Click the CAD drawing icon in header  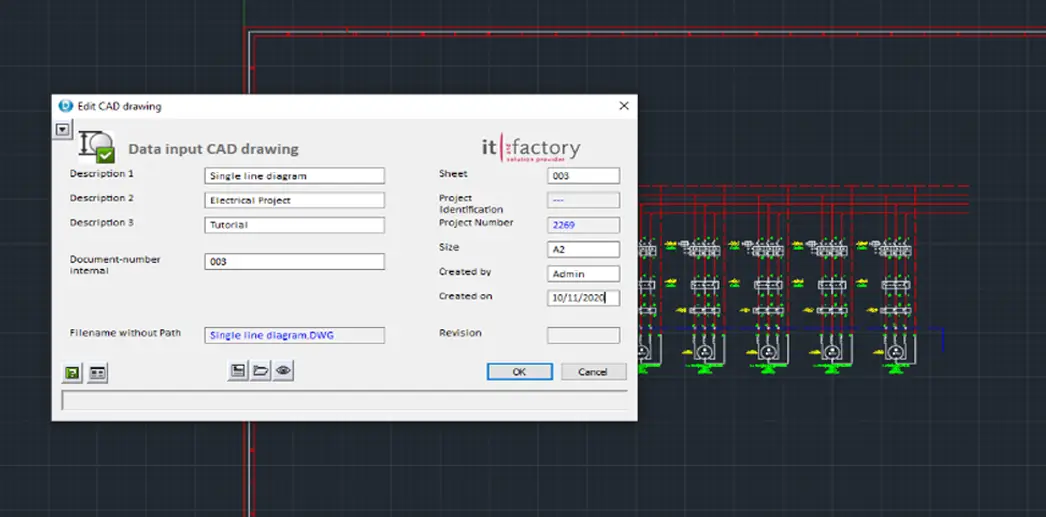(97, 147)
